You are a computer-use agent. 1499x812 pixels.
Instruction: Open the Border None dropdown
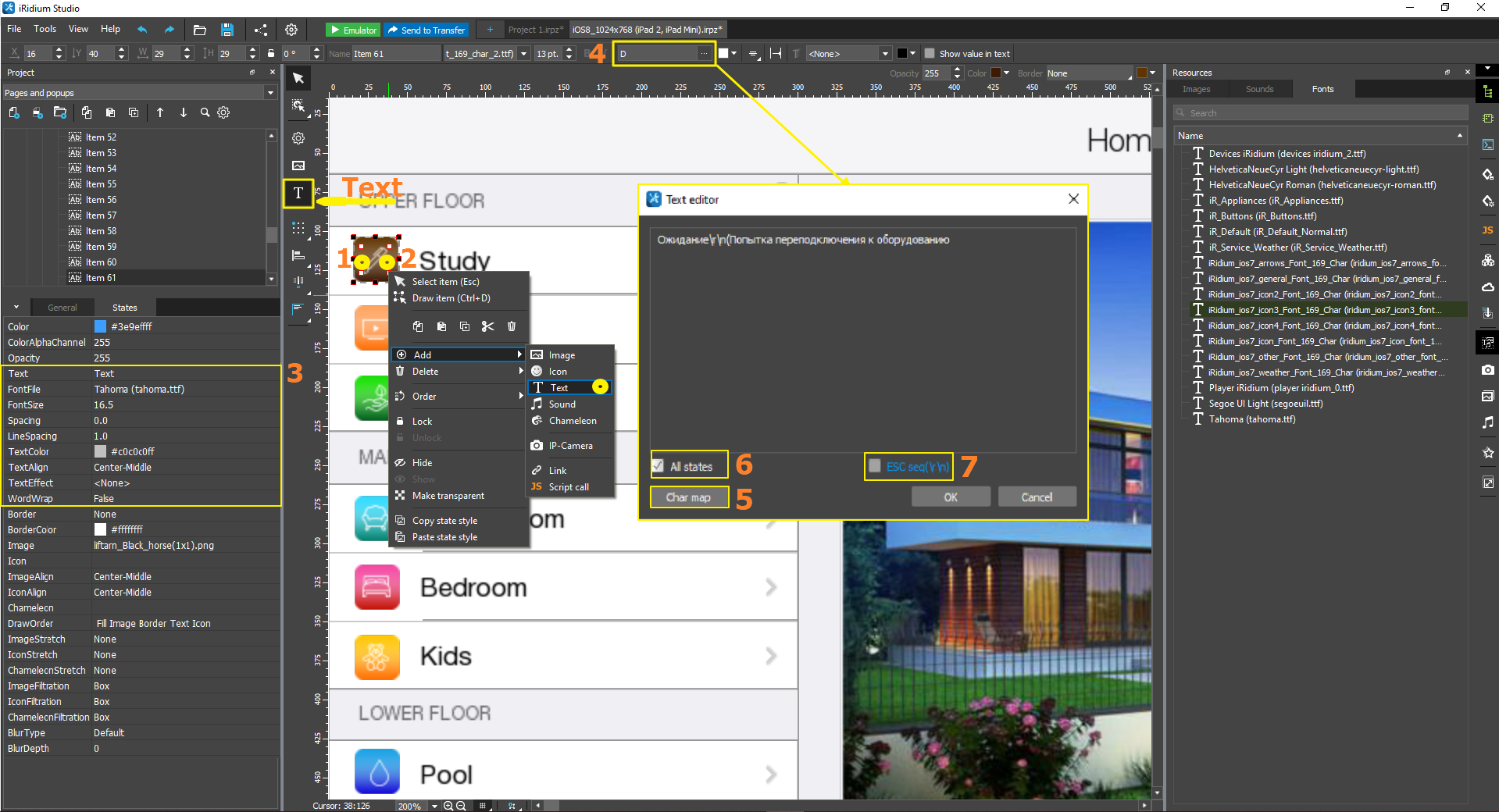click(1089, 73)
